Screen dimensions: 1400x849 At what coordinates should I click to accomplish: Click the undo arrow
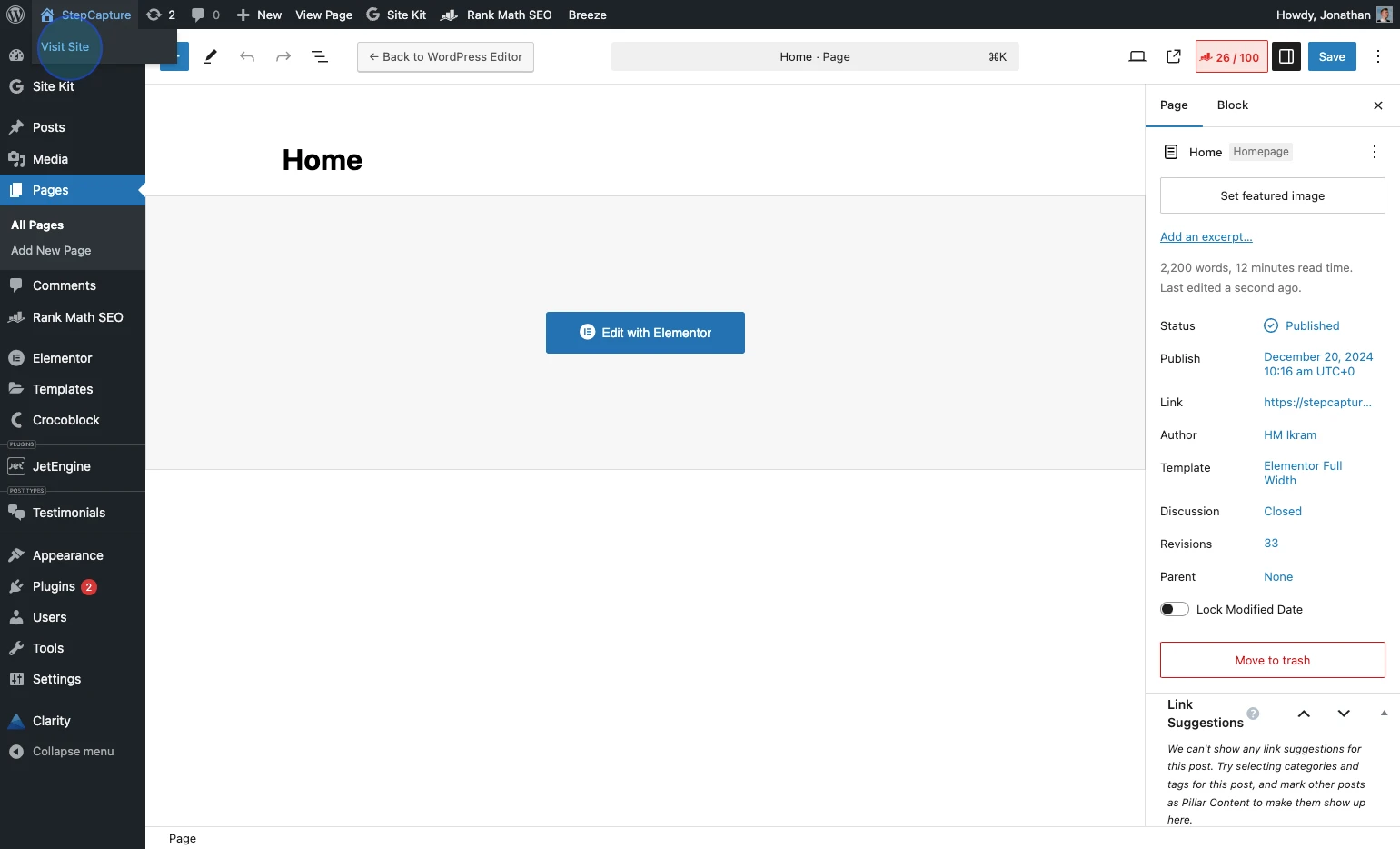247,56
